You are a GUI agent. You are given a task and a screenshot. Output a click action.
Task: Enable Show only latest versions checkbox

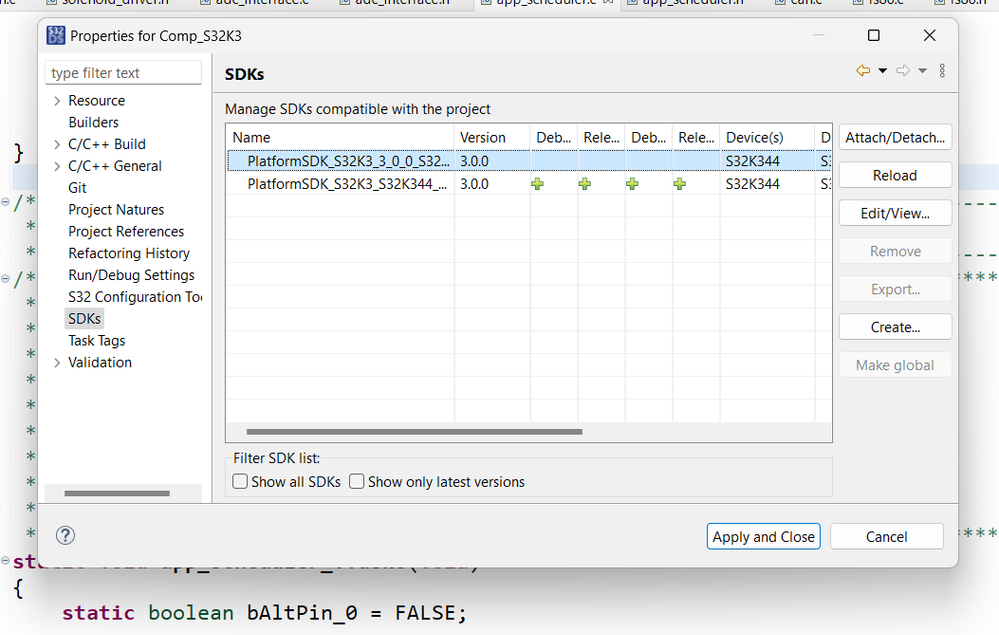357,482
